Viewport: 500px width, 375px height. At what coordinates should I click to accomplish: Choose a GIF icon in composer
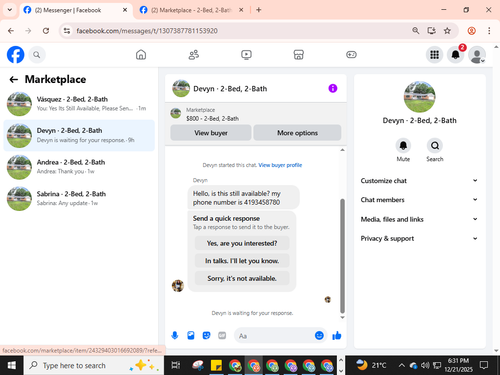222,336
